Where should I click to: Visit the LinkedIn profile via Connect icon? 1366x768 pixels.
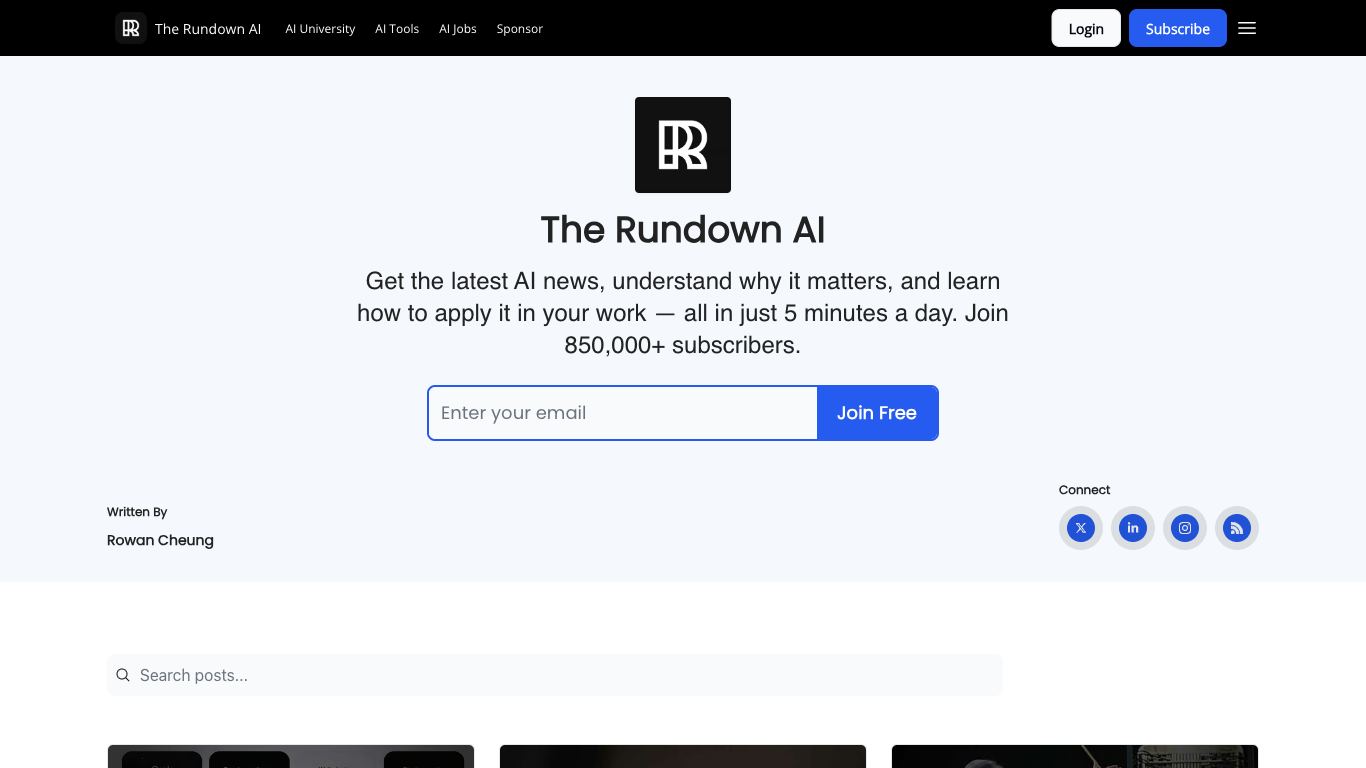click(x=1133, y=528)
